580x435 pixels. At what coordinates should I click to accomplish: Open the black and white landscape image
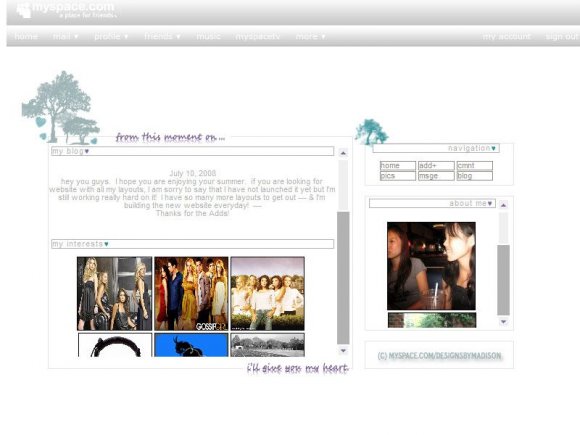pyautogui.click(x=268, y=345)
